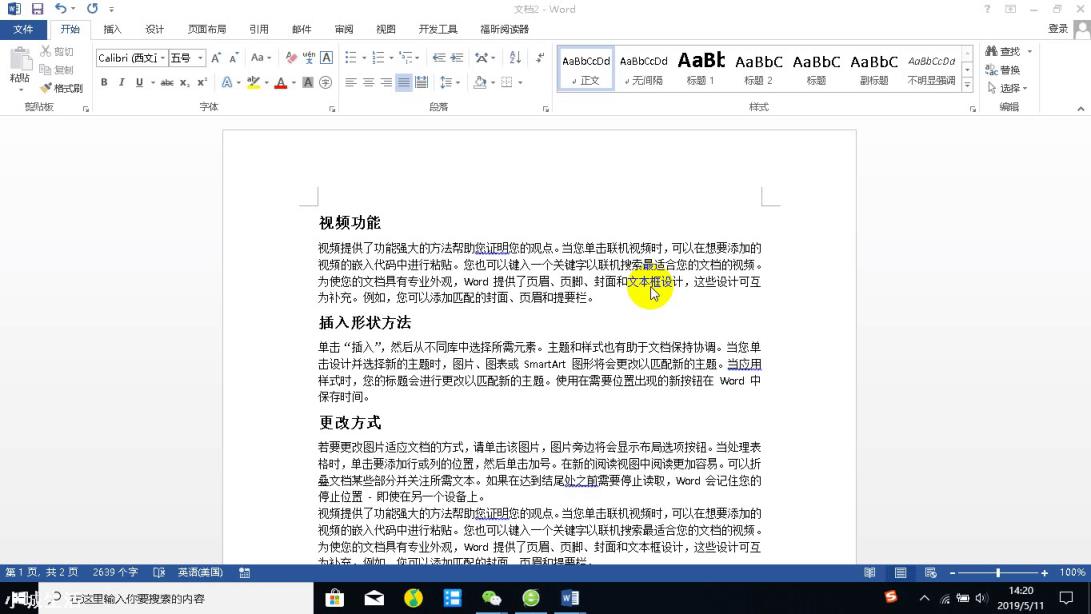Viewport: 1091px width, 614px height.
Task: Apply subscript formatting
Action: 184,83
